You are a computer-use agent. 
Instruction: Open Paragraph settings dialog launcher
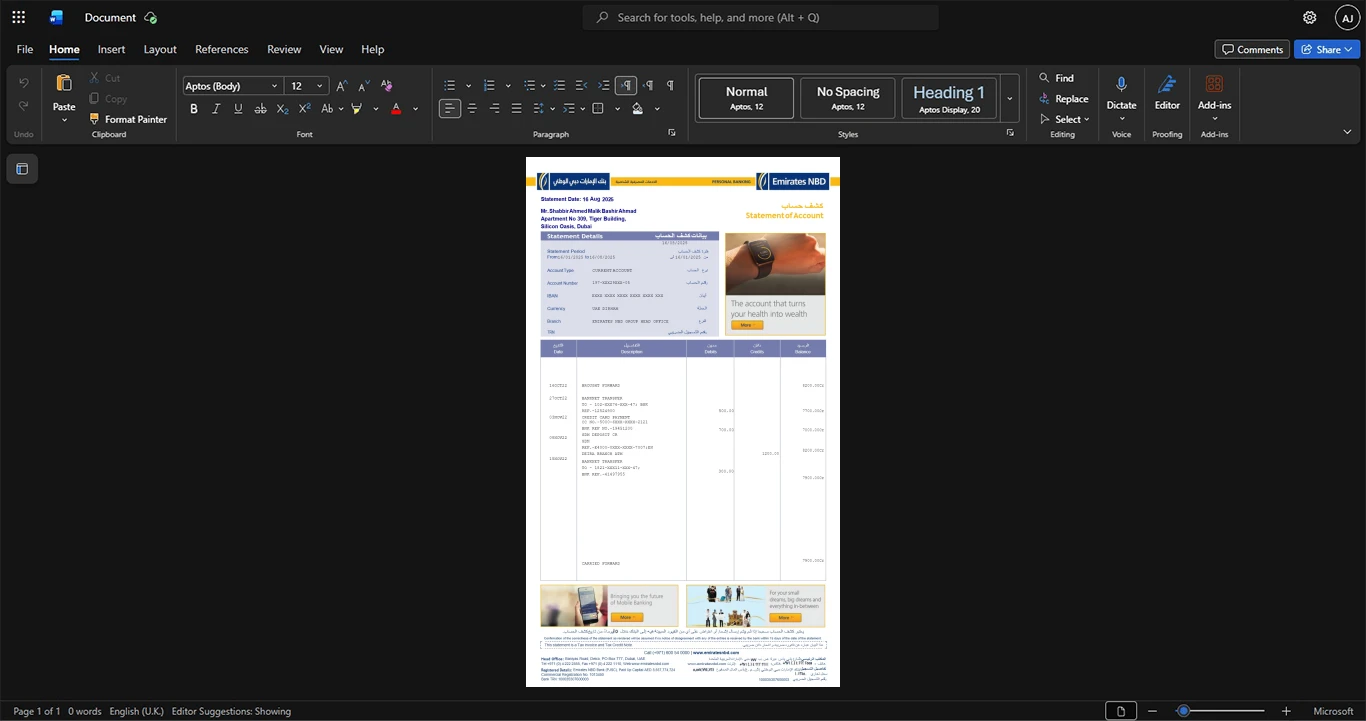coord(672,133)
